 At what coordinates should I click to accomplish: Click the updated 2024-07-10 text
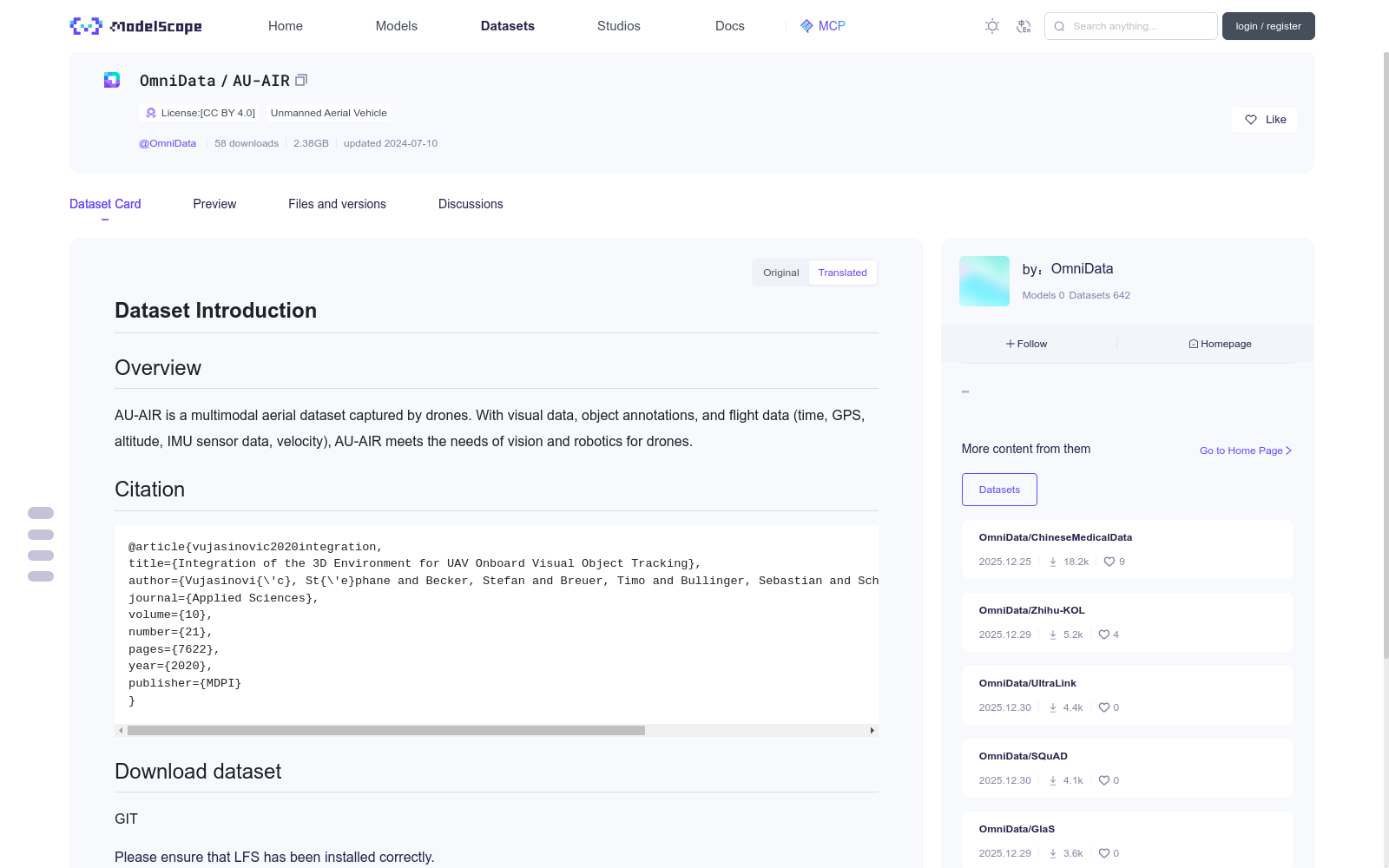[391, 143]
